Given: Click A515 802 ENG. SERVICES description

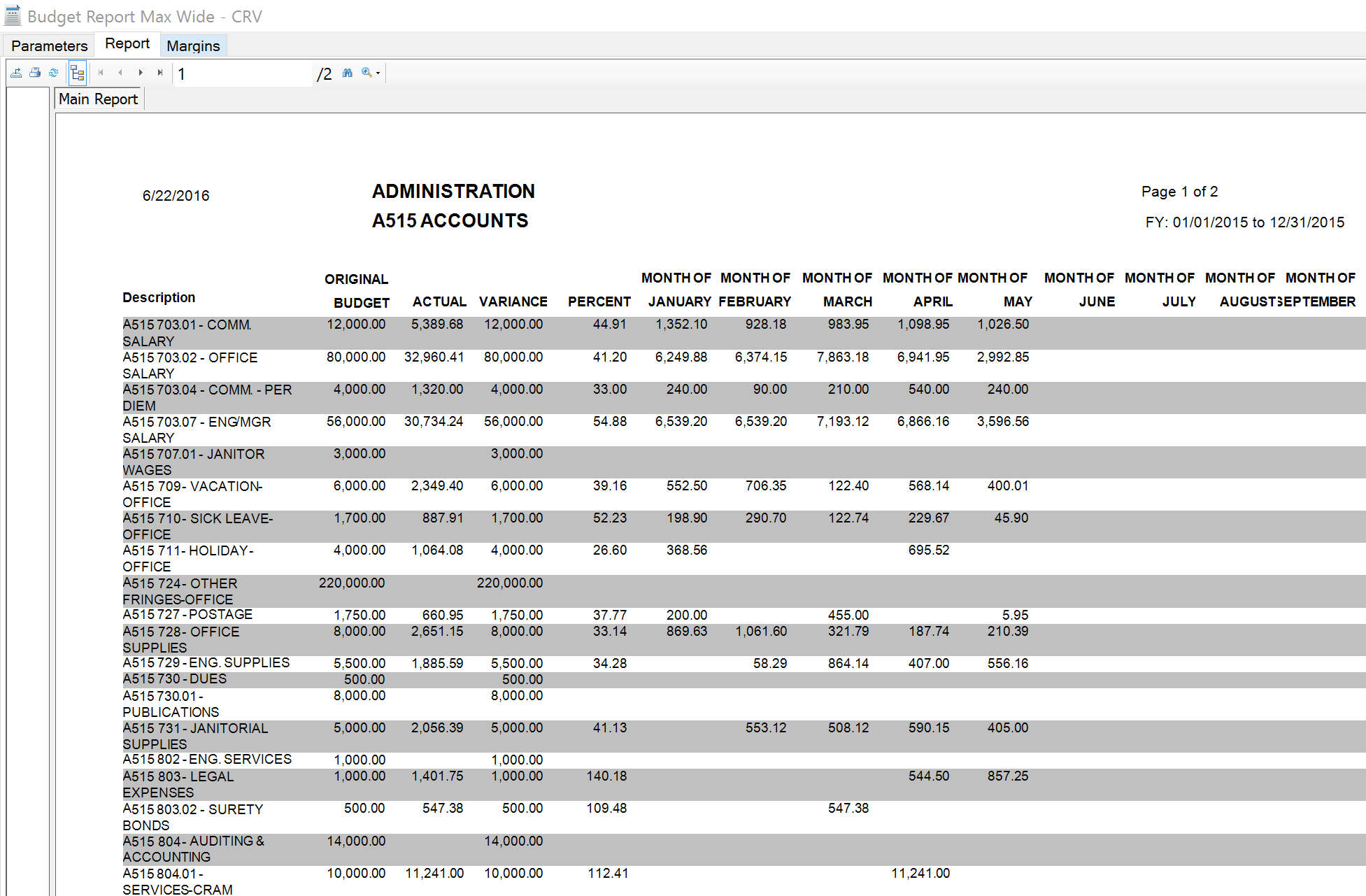Looking at the screenshot, I should (207, 759).
